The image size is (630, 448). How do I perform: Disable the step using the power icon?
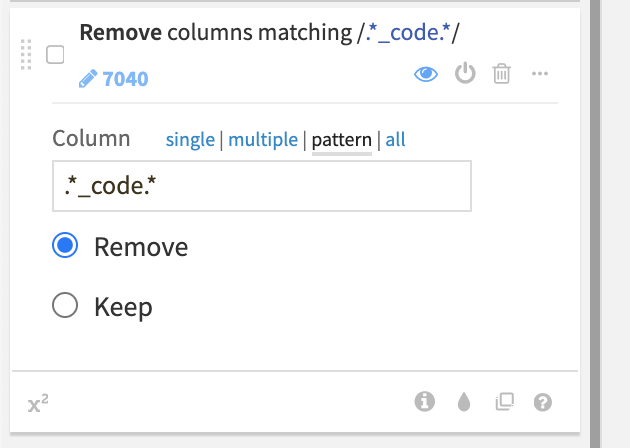click(x=465, y=74)
